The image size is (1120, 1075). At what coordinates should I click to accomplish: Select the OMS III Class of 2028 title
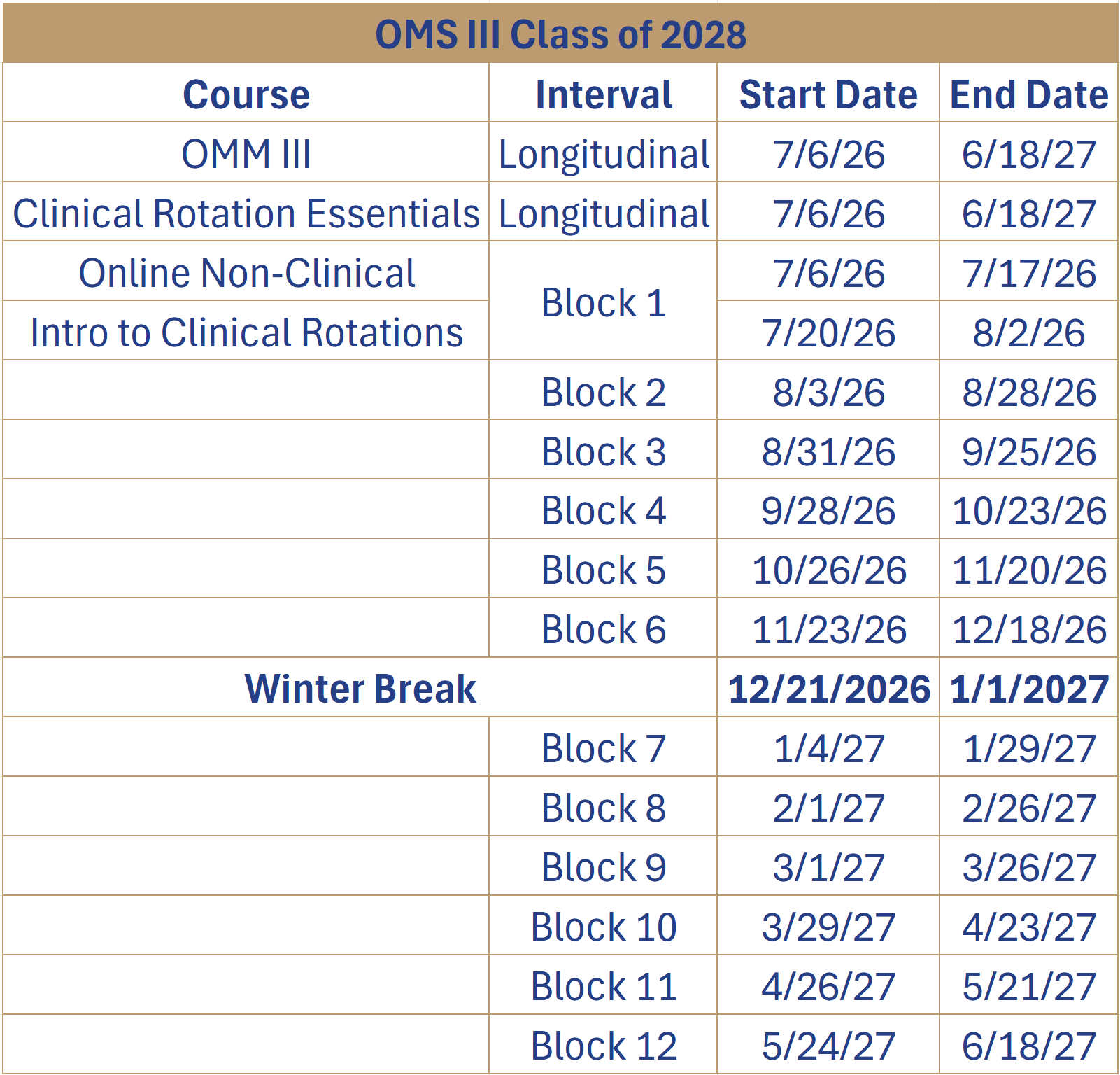point(560,34)
